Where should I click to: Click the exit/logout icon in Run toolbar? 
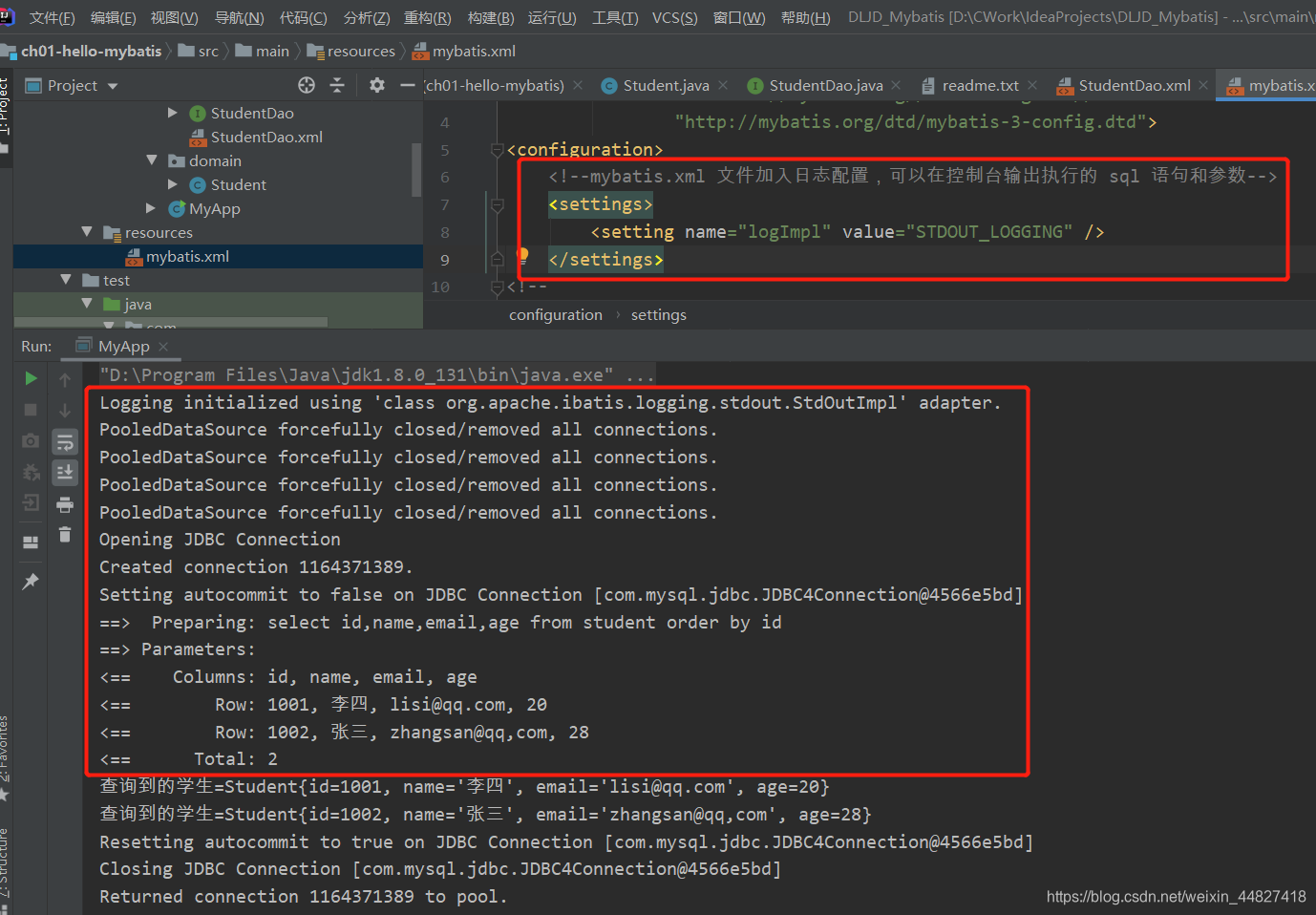[31, 502]
